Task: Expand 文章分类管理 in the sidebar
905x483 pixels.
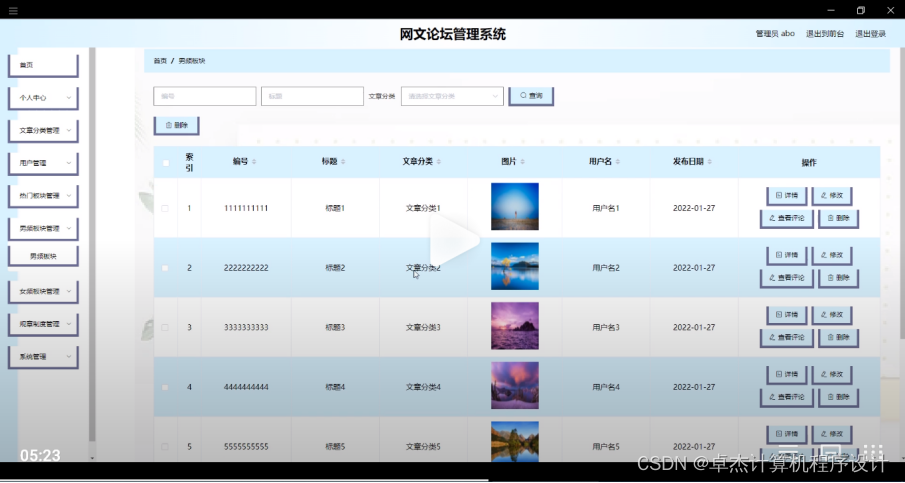Action: 43,131
